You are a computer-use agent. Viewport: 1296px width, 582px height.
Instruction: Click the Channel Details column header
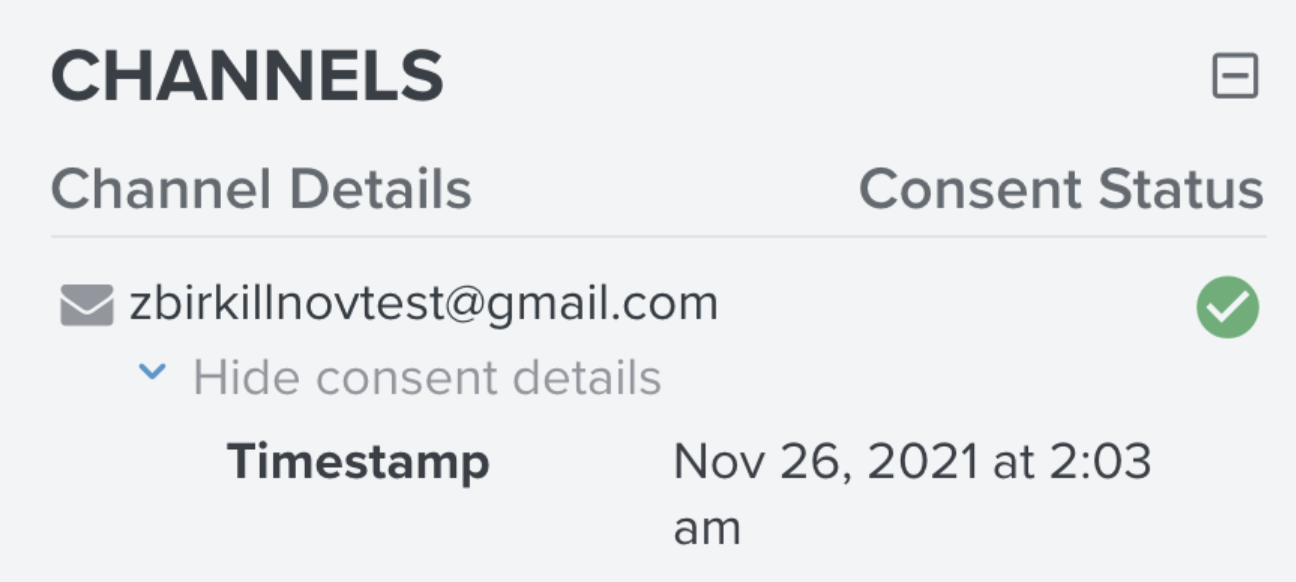tap(261, 189)
